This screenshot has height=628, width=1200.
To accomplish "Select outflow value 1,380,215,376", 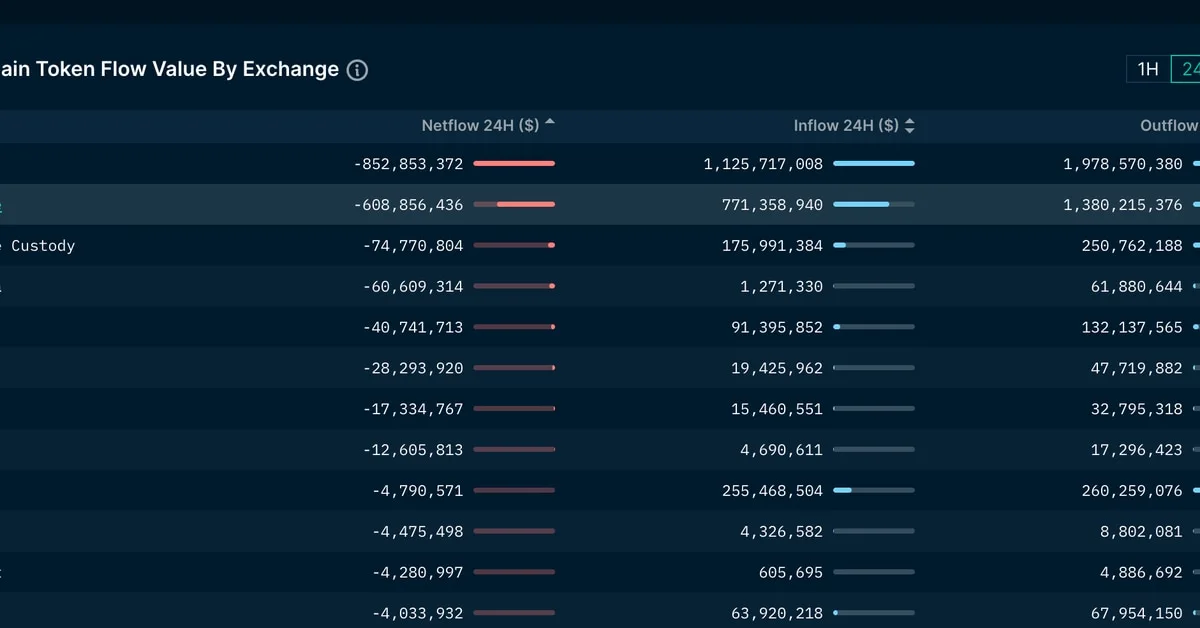I will point(1123,205).
